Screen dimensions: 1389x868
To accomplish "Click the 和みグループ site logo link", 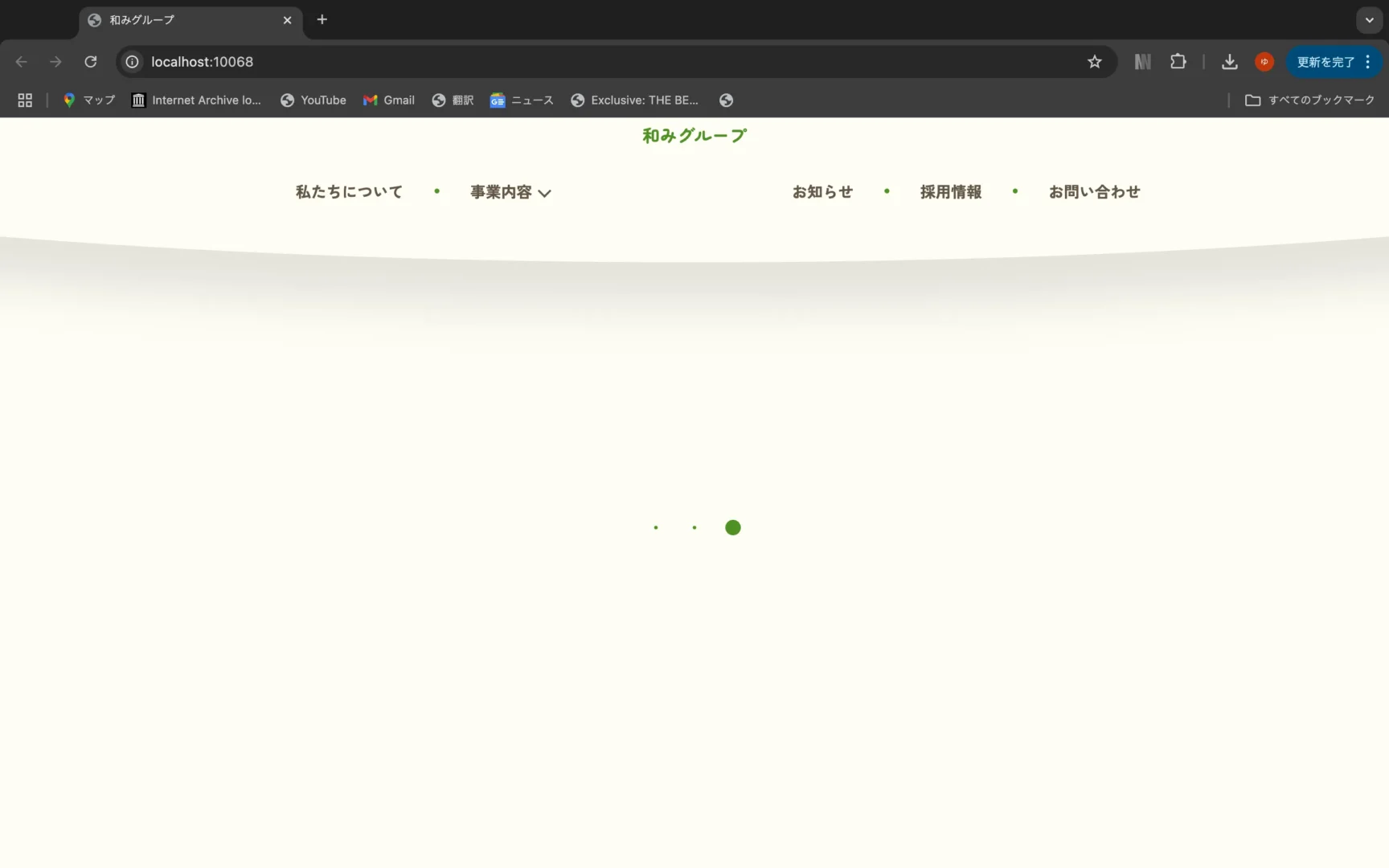I will 694,136.
